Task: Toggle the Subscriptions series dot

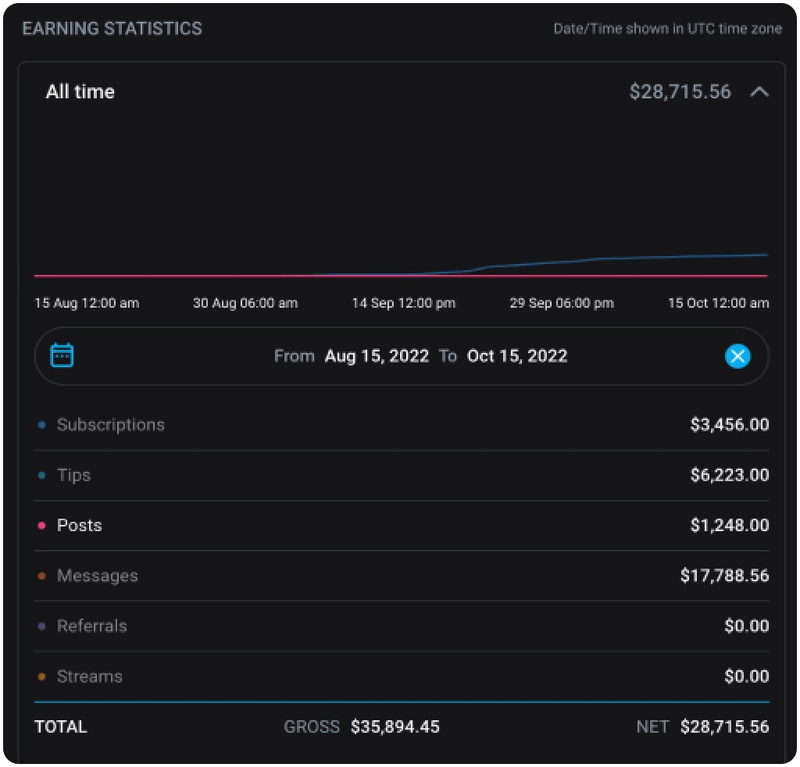Action: pyautogui.click(x=42, y=425)
